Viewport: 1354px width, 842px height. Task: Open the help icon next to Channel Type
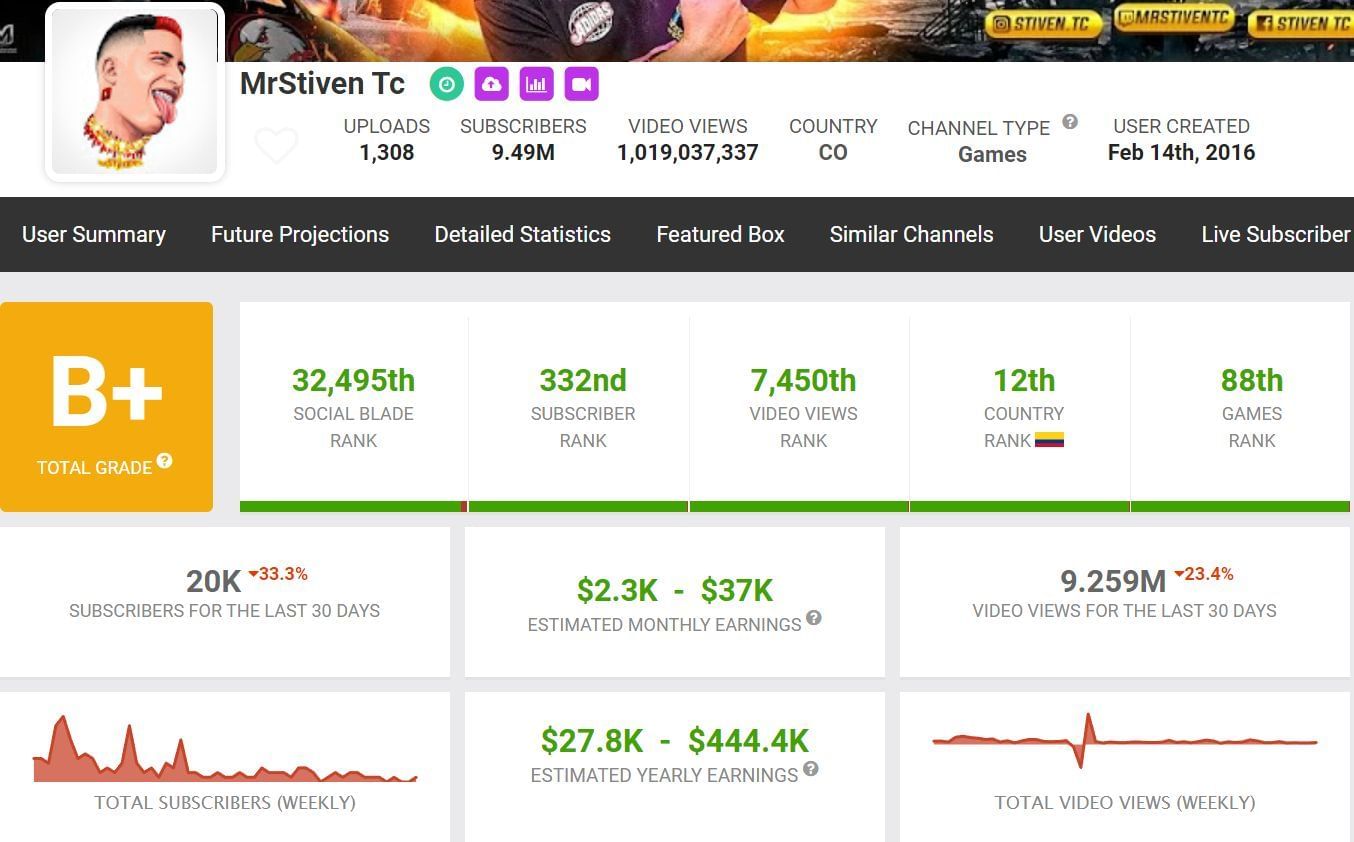tap(1070, 122)
